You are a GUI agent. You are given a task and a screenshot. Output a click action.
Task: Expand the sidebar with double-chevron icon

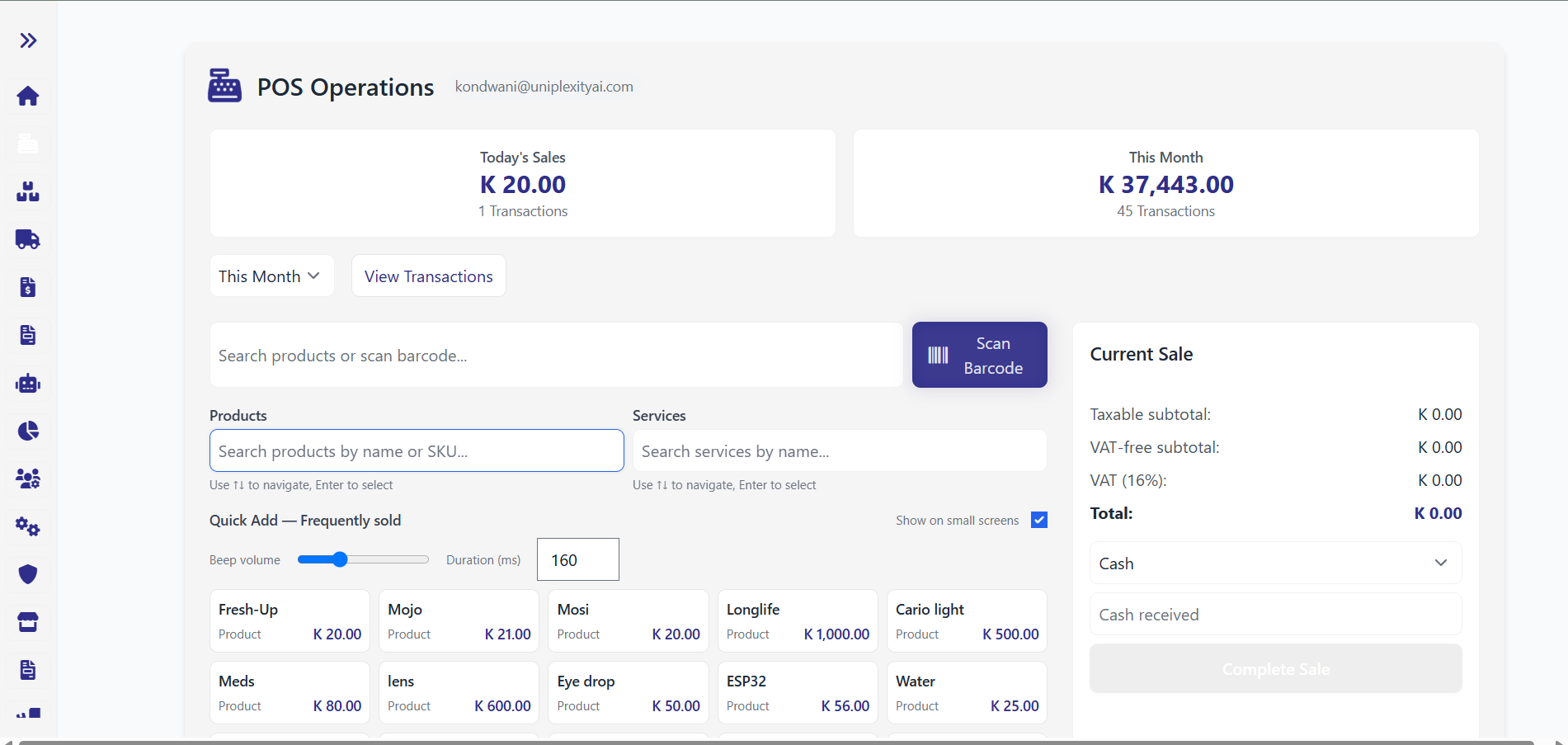pos(28,40)
